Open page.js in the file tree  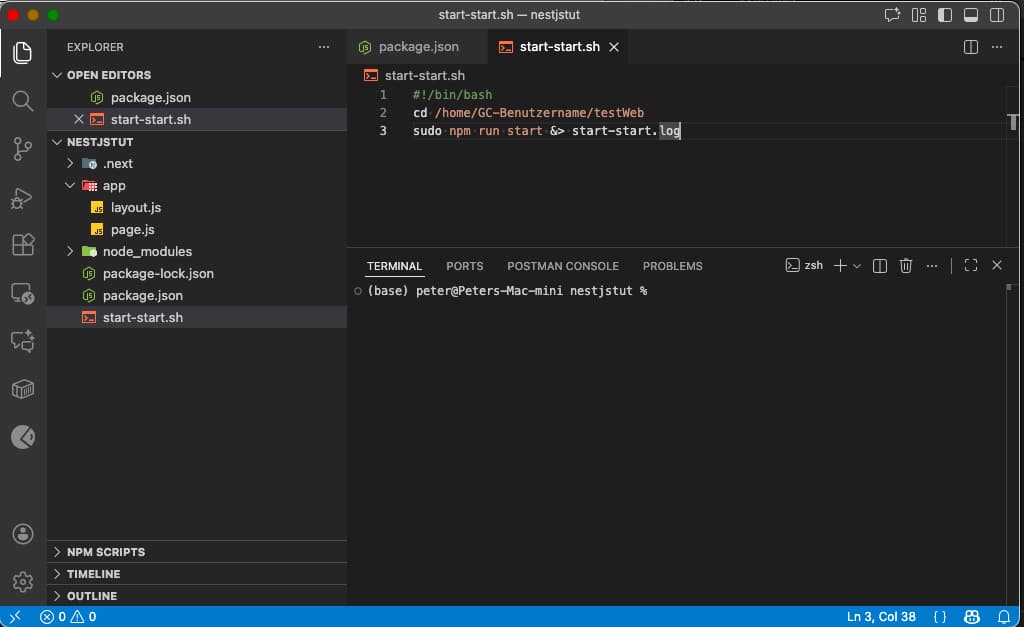pyautogui.click(x=132, y=230)
